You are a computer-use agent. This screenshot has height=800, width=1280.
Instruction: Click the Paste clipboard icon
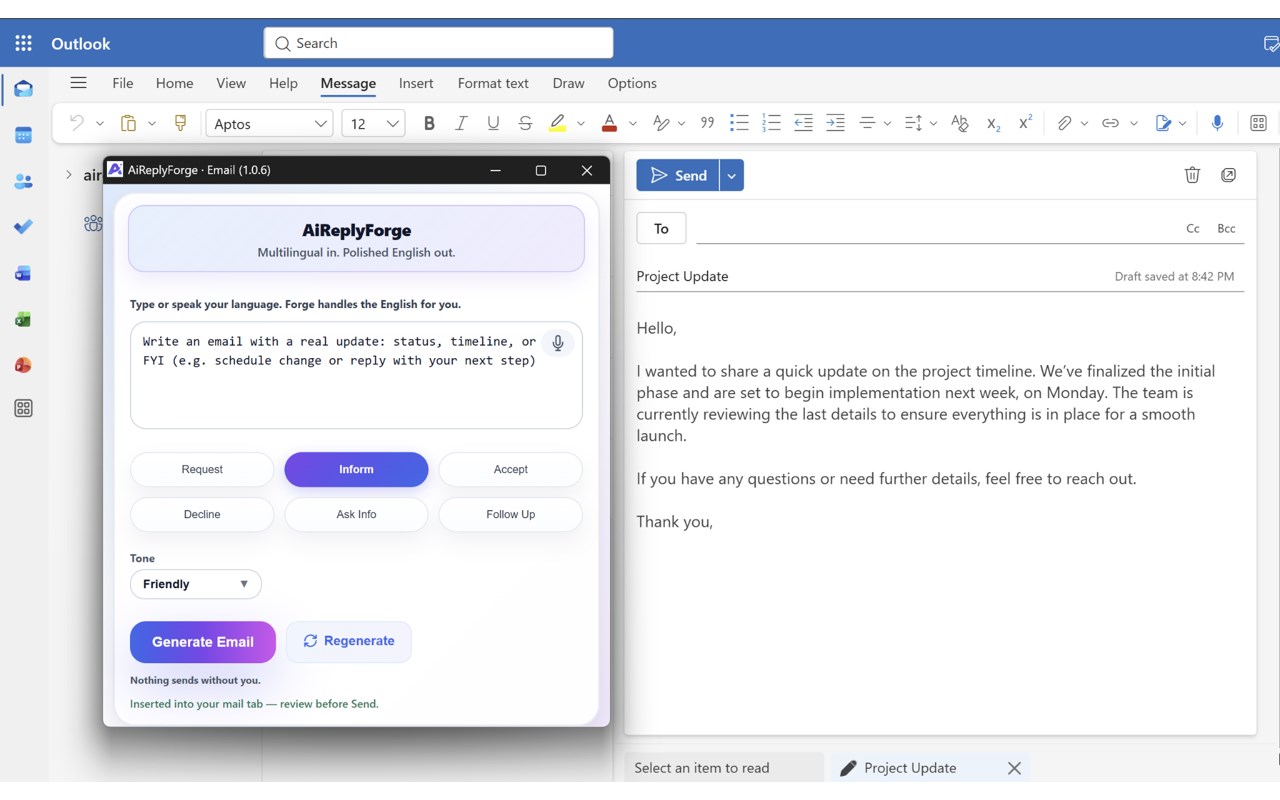(x=128, y=123)
